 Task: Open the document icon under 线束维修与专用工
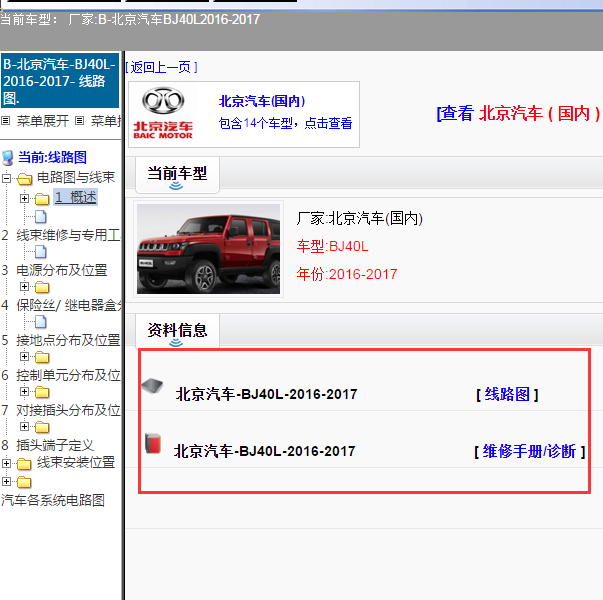coord(41,252)
